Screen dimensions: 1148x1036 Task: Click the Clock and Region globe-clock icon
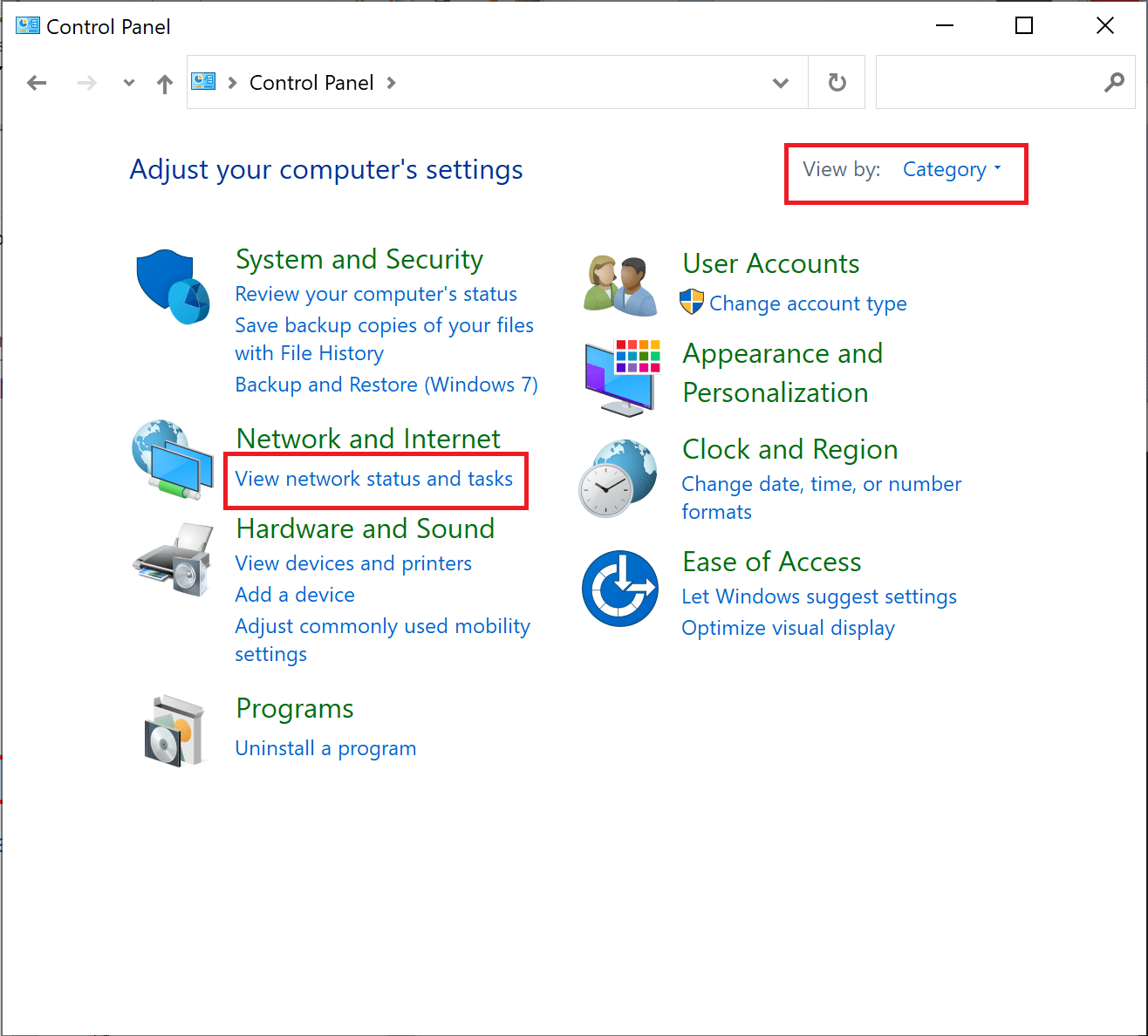pos(618,478)
